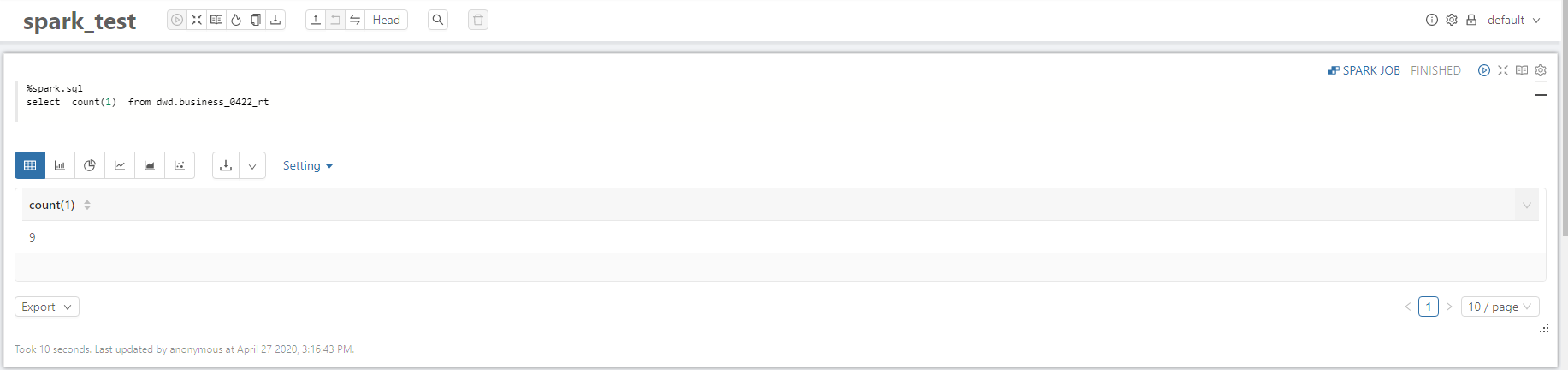Click the Head revision button
1568x370 pixels.
tap(387, 20)
